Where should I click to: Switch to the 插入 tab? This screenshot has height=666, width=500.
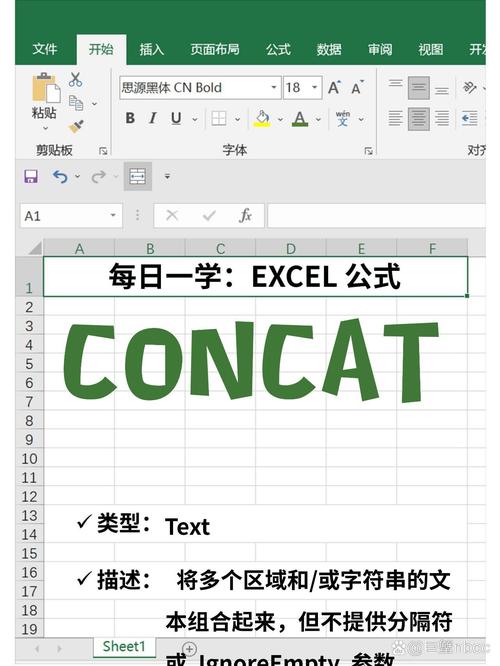pos(152,49)
